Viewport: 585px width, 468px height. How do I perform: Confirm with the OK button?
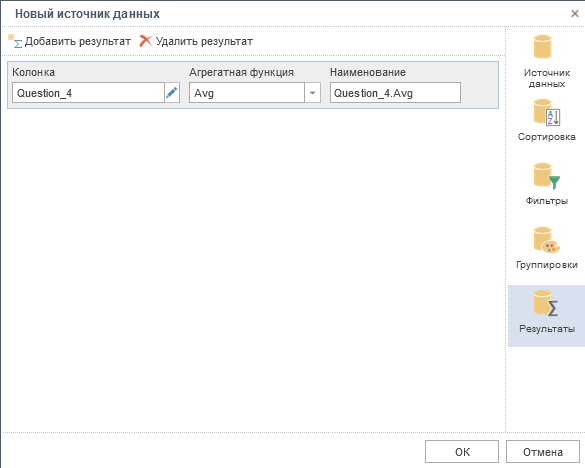[x=462, y=452]
